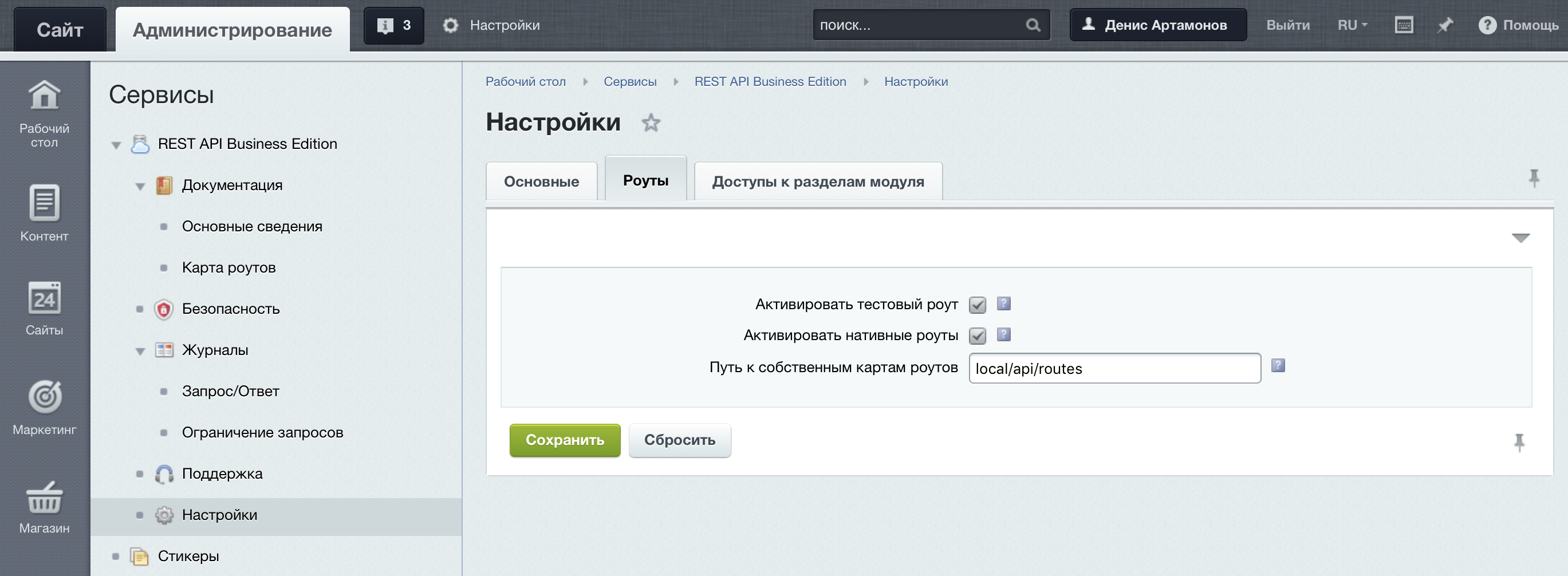This screenshot has width=1568, height=576.
Task: Collapse the REST API Business Edition tree
Action: pos(116,145)
